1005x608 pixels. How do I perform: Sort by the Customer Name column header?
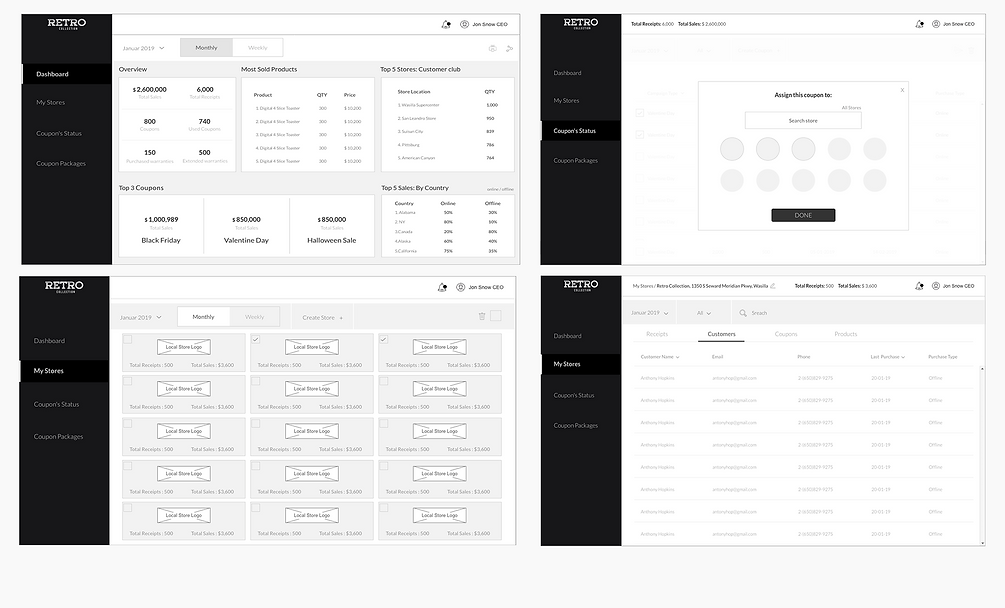tap(660, 356)
